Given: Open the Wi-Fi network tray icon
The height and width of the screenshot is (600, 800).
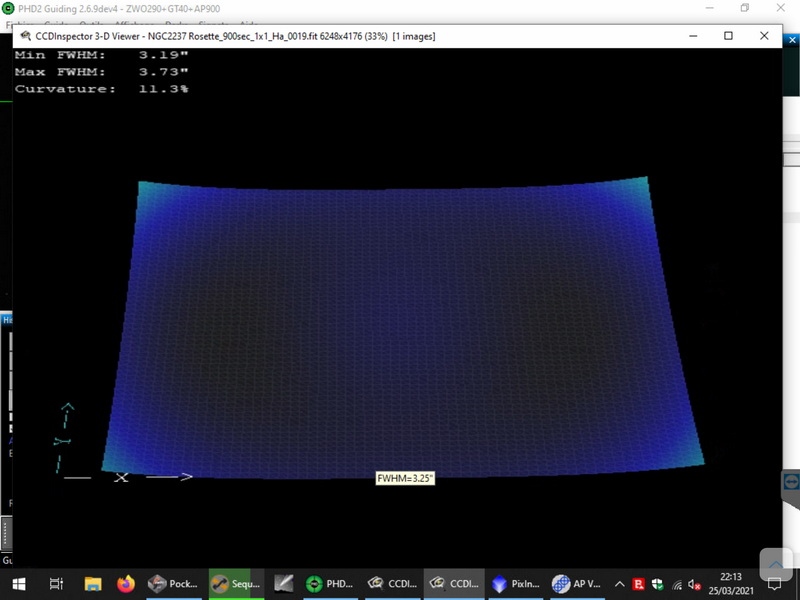Looking at the screenshot, I should [x=677, y=584].
